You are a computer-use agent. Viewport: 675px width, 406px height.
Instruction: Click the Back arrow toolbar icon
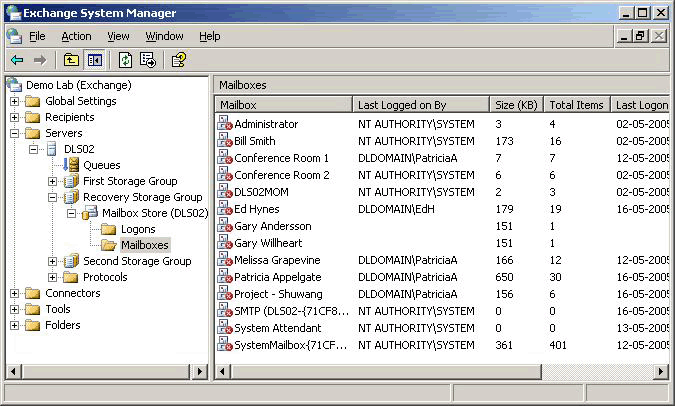pyautogui.click(x=17, y=60)
